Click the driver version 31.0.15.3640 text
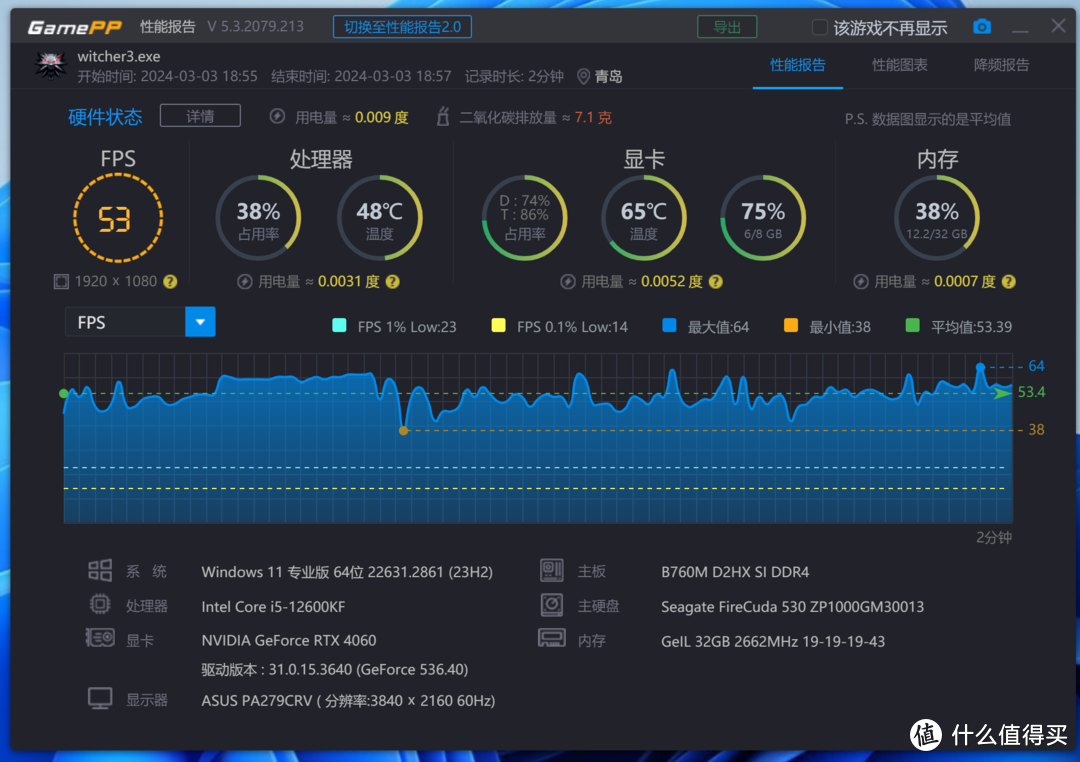 [335, 669]
